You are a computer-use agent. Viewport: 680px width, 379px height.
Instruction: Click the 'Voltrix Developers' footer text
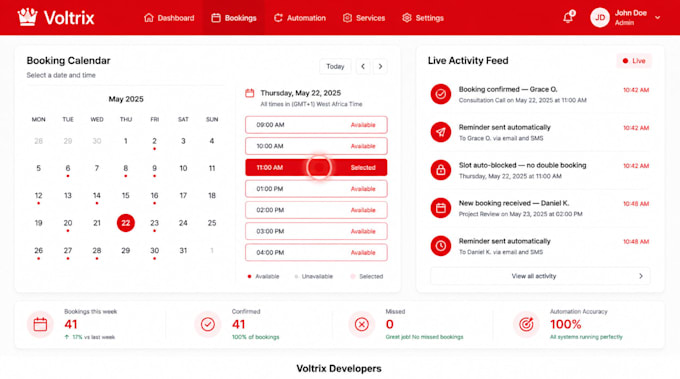[339, 368]
